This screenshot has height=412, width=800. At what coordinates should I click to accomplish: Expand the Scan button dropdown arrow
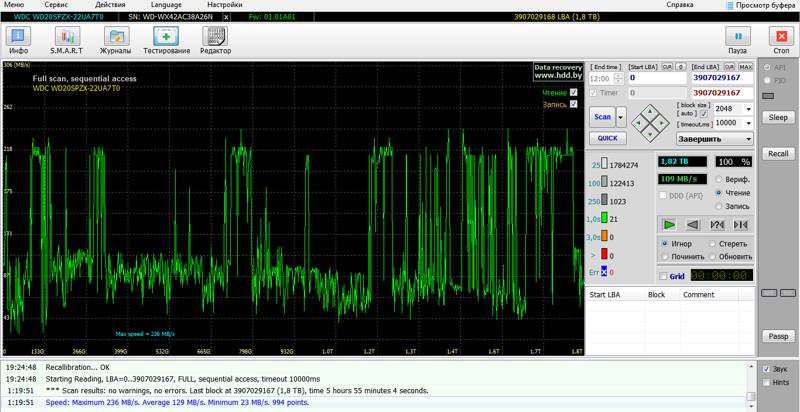(x=621, y=117)
